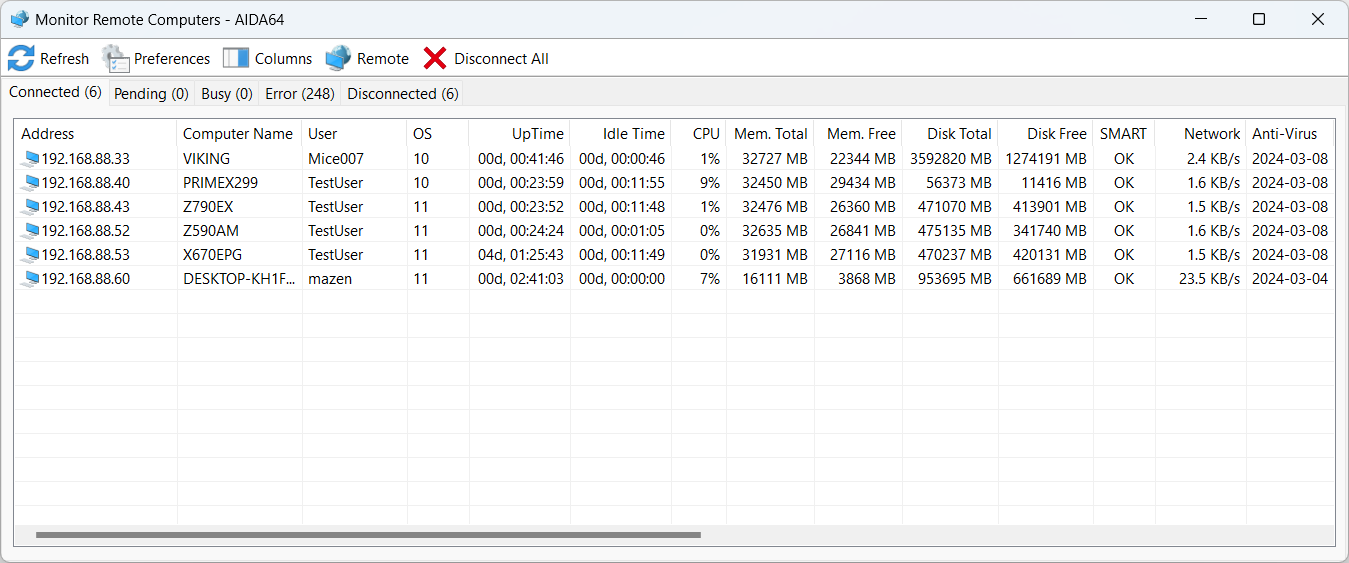
Task: Click the AIDA64 title bar app icon
Action: pyautogui.click(x=19, y=19)
